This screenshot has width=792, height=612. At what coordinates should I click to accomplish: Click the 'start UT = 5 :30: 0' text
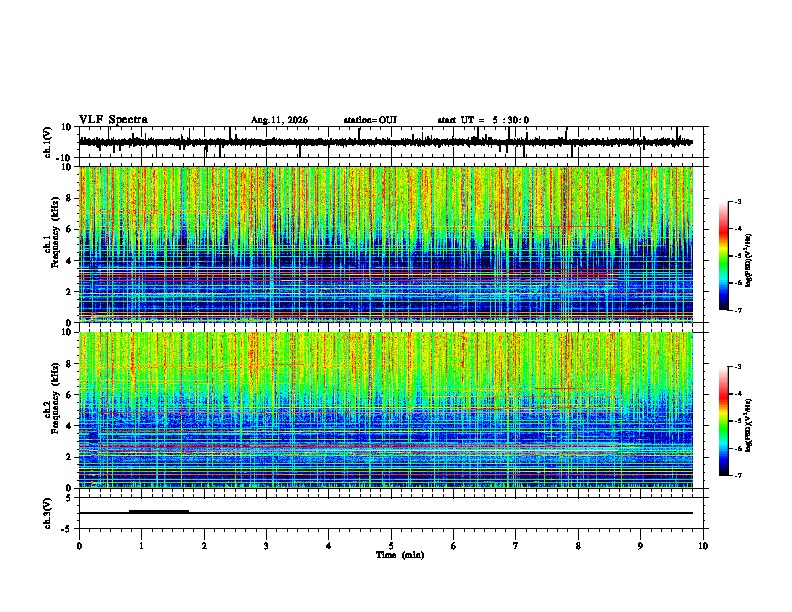click(x=483, y=120)
